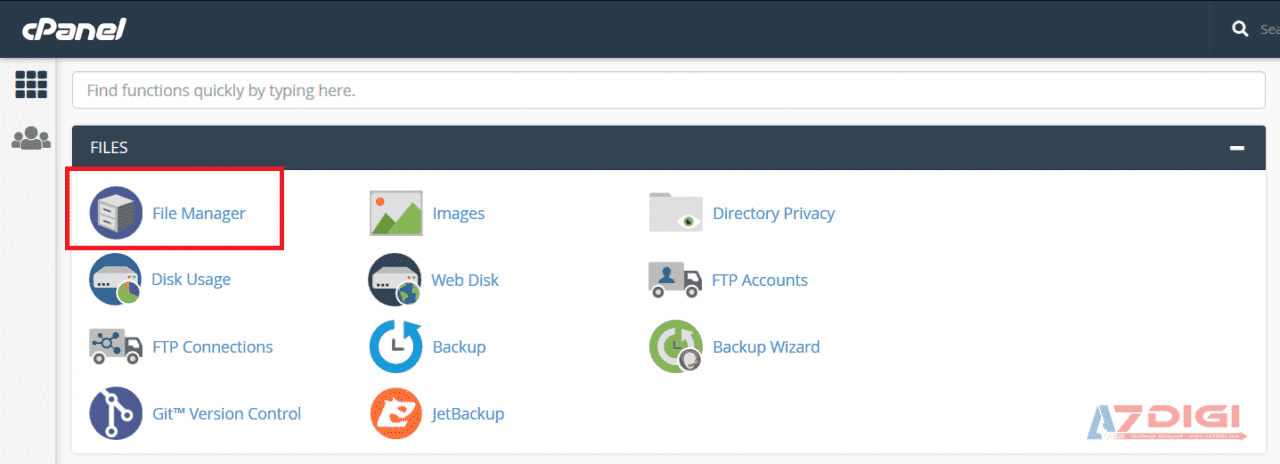This screenshot has height=464, width=1280.
Task: Click the Git Version Control icon
Action: tap(116, 413)
